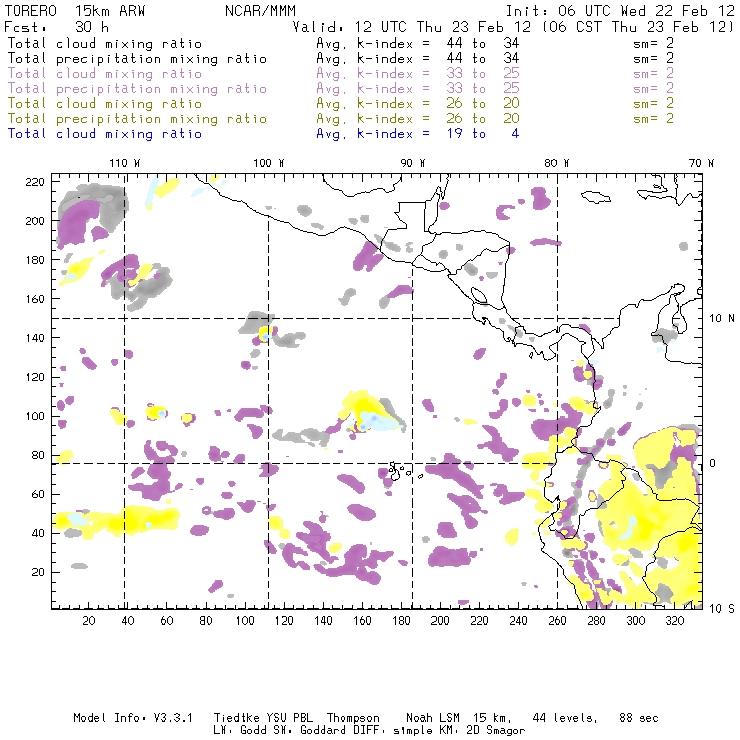Screen dimensions: 740x740
Task: Click blue "Total cloud mixing ratio" legend entry
Action: [x=105, y=134]
